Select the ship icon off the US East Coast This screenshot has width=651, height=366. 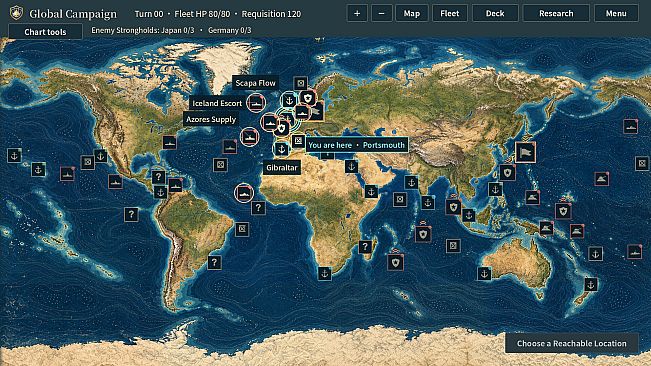point(169,142)
